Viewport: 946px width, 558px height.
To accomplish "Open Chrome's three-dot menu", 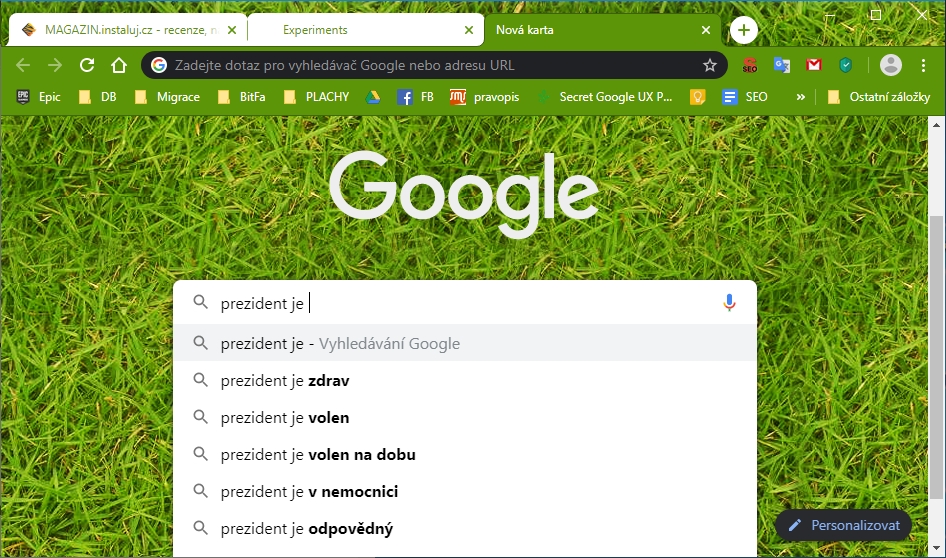I will 923,66.
